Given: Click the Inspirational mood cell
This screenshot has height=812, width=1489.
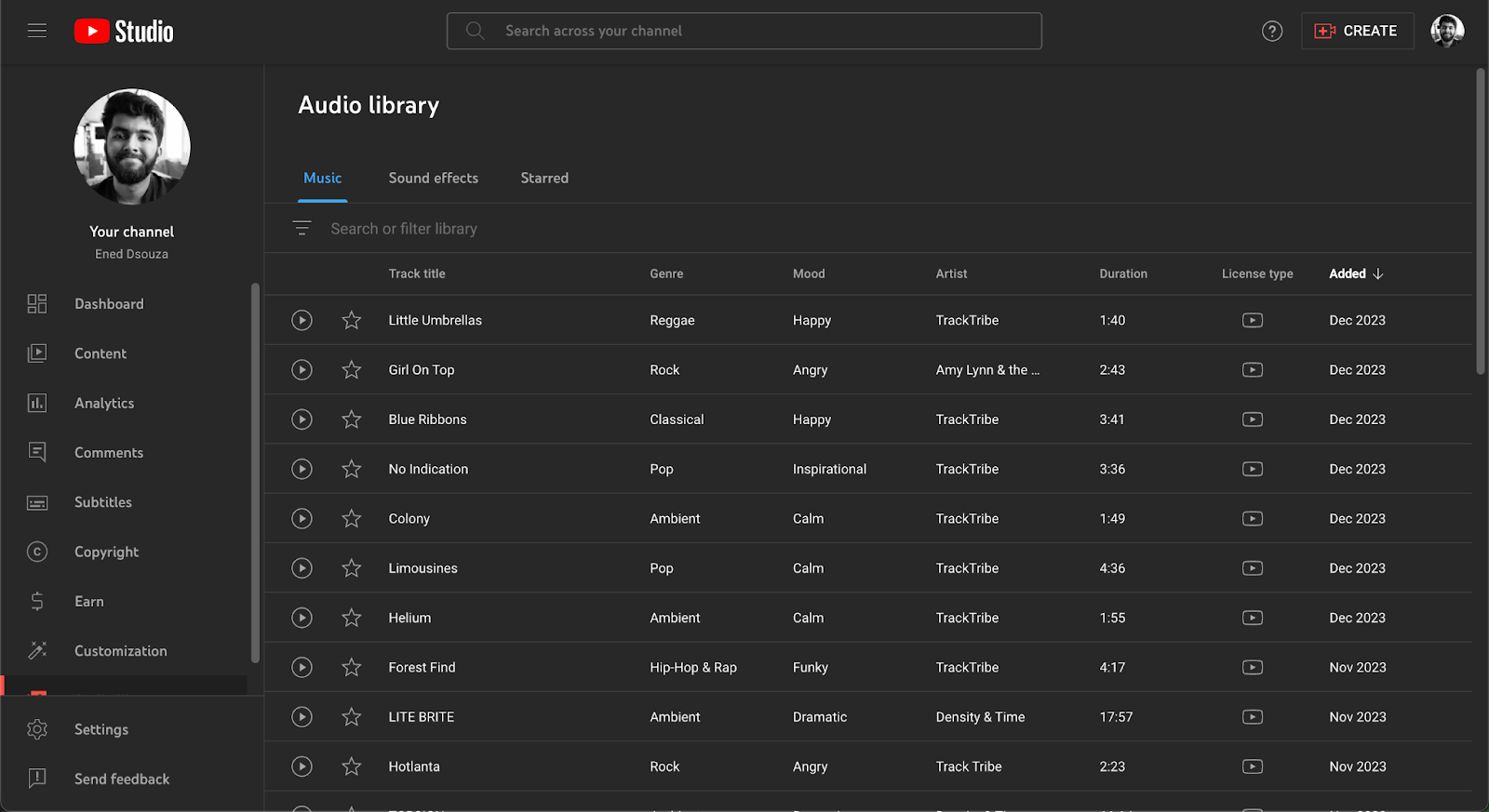Looking at the screenshot, I should [x=829, y=469].
